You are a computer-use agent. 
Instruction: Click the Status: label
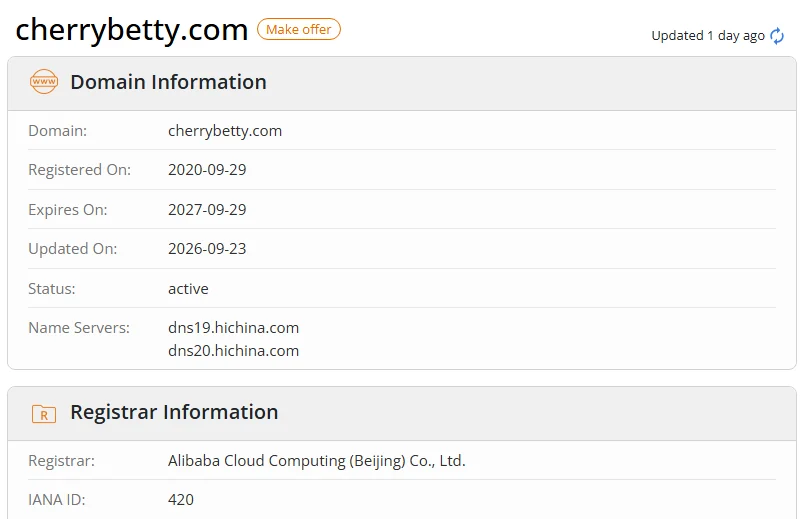click(x=52, y=289)
